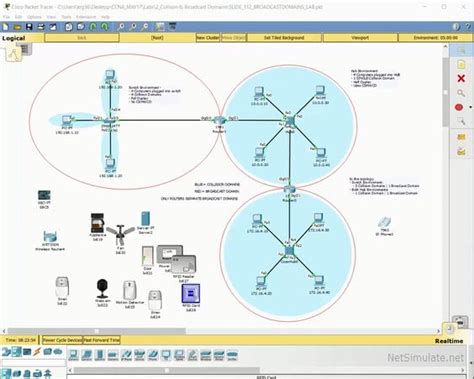This screenshot has height=379, width=474.
Task: Select the Add Complex PDU envelope
Action: [x=461, y=152]
